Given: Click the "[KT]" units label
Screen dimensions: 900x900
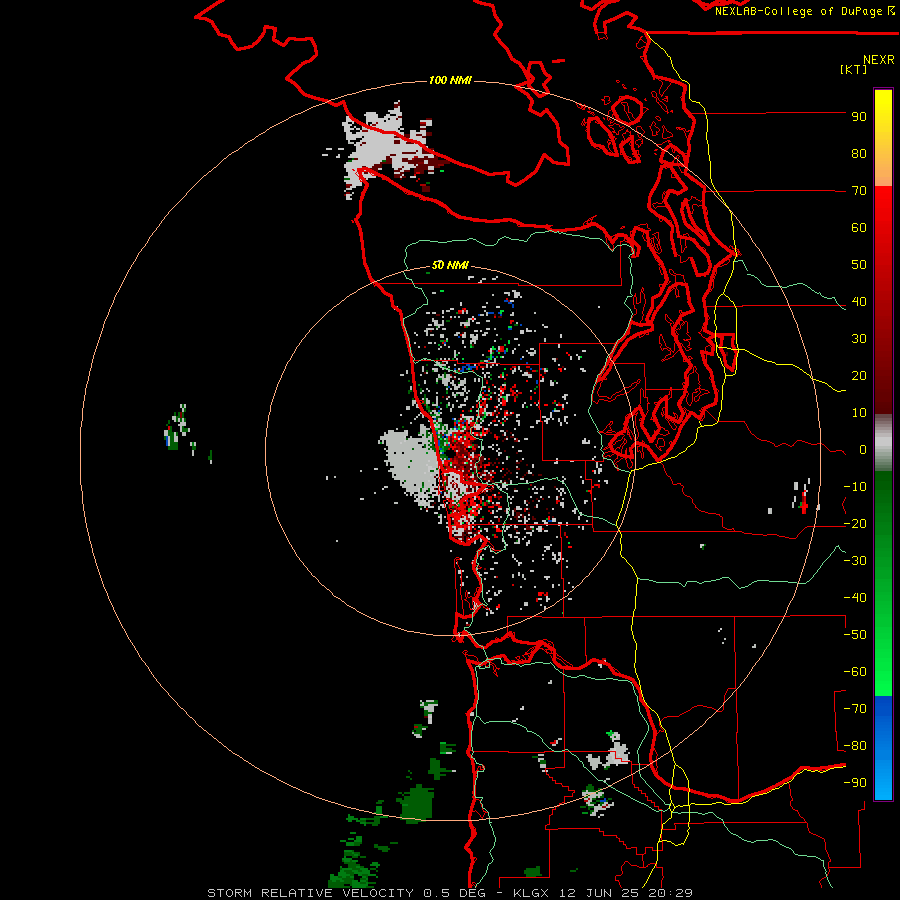Looking at the screenshot, I should click(x=854, y=69).
